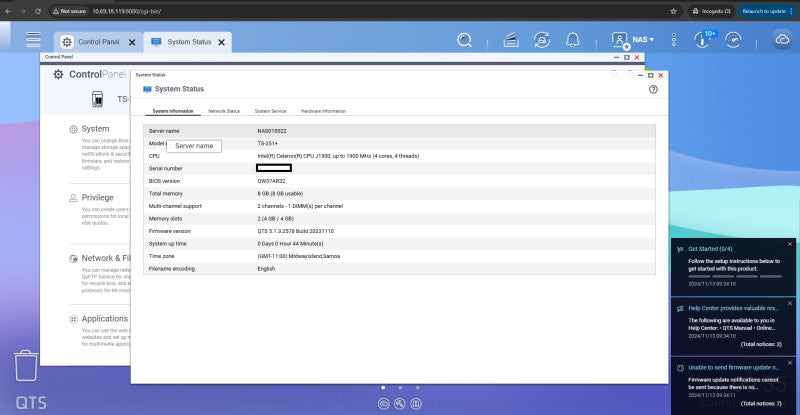The image size is (800, 415).
Task: Click the bottom dock cloud icon
Action: (384, 404)
